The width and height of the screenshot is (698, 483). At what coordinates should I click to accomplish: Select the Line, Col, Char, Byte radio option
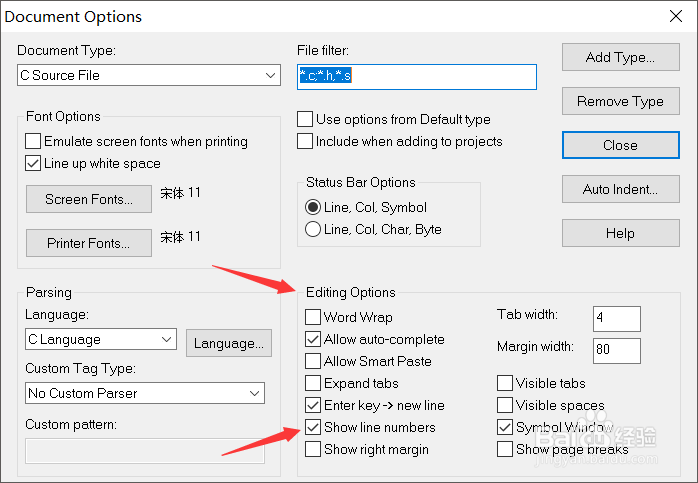click(x=314, y=230)
